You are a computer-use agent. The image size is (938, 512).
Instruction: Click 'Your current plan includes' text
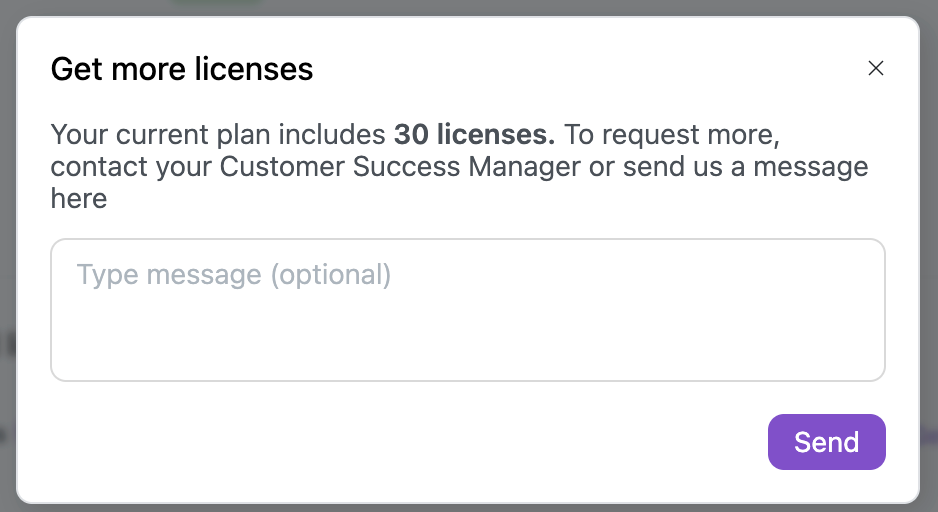click(218, 134)
